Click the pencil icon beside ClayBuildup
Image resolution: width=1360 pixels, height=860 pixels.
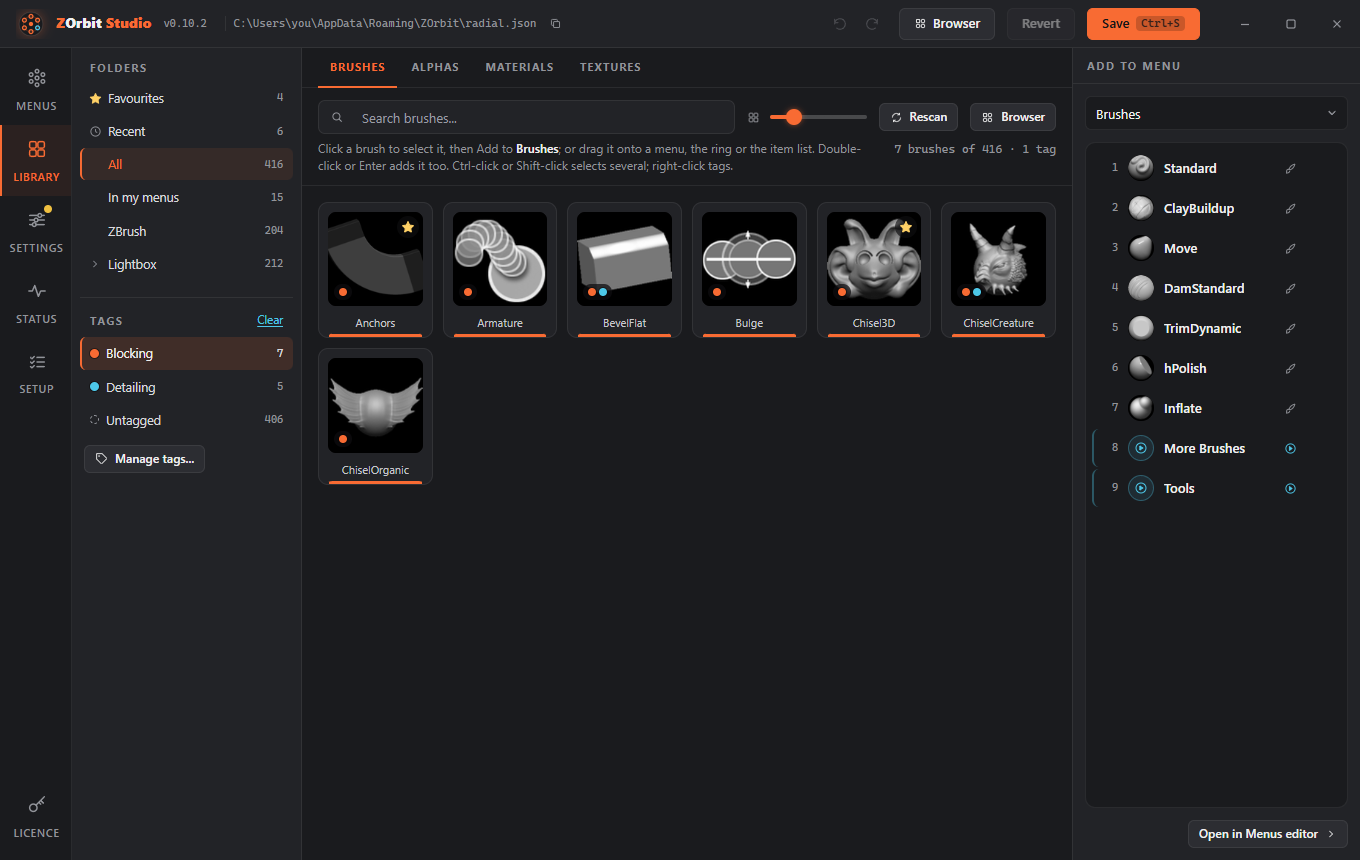[1290, 208]
